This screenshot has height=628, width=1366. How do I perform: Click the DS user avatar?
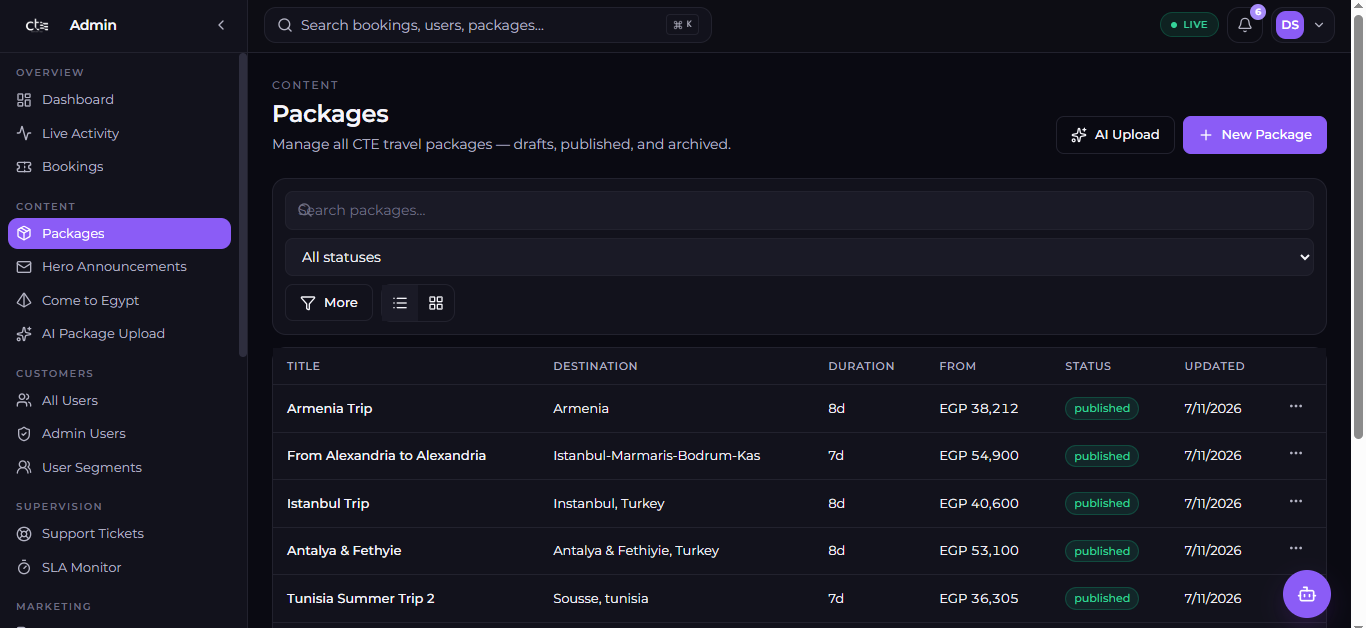coord(1290,25)
